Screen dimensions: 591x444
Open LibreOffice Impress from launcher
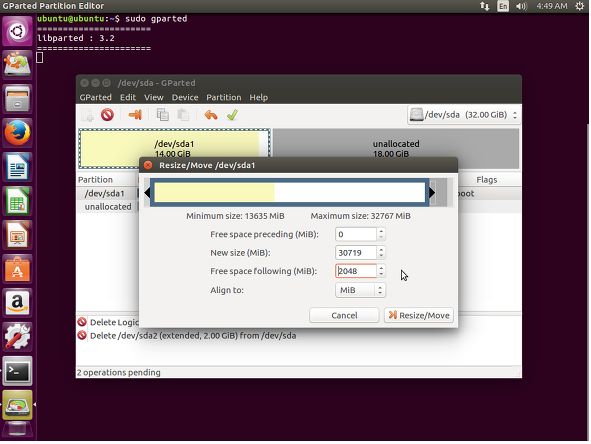point(17,234)
